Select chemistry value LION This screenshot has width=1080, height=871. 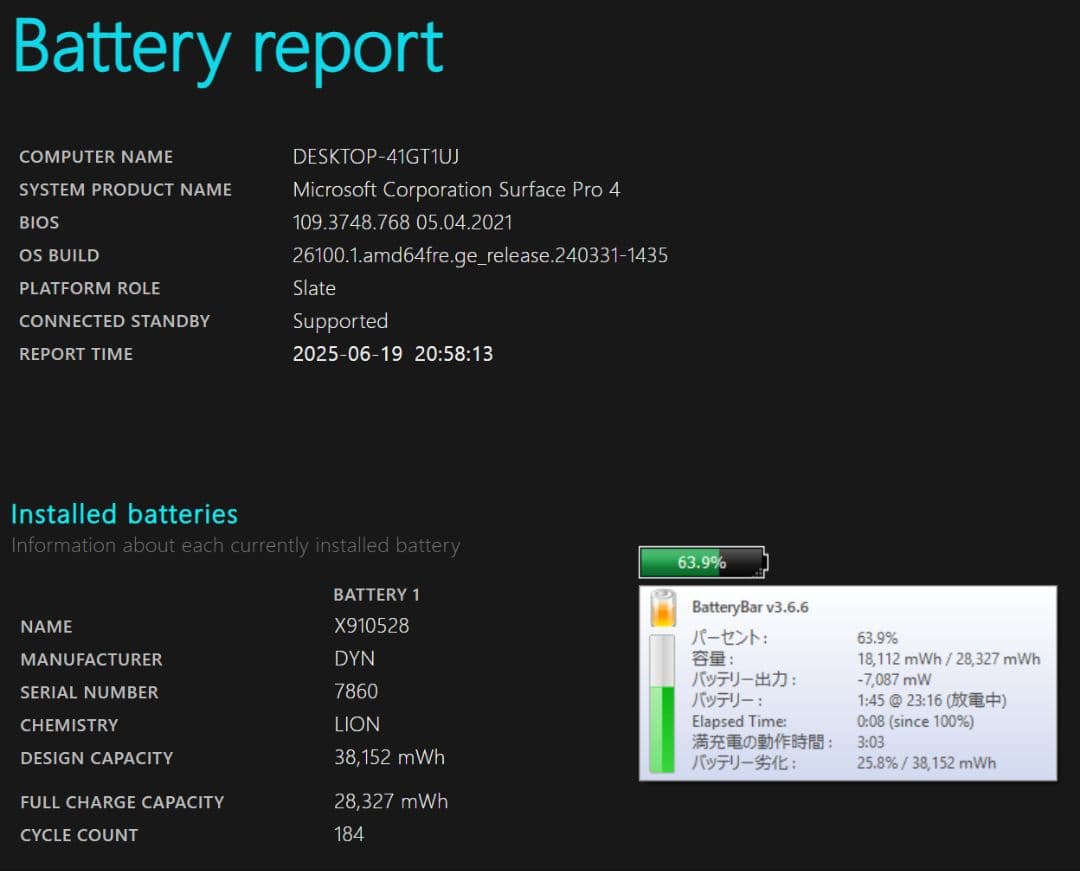point(357,724)
